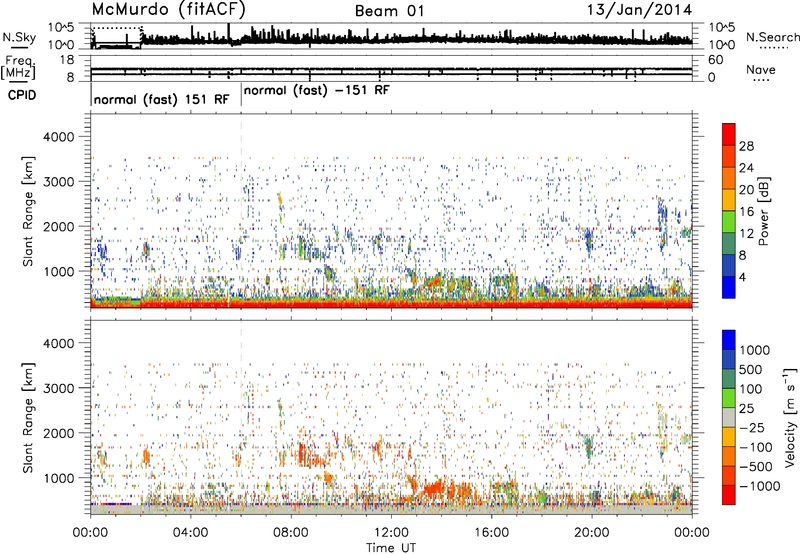This screenshot has width=800, height=554.
Task: Select the "Freq. [MHz]" axis label
Action: pos(19,68)
